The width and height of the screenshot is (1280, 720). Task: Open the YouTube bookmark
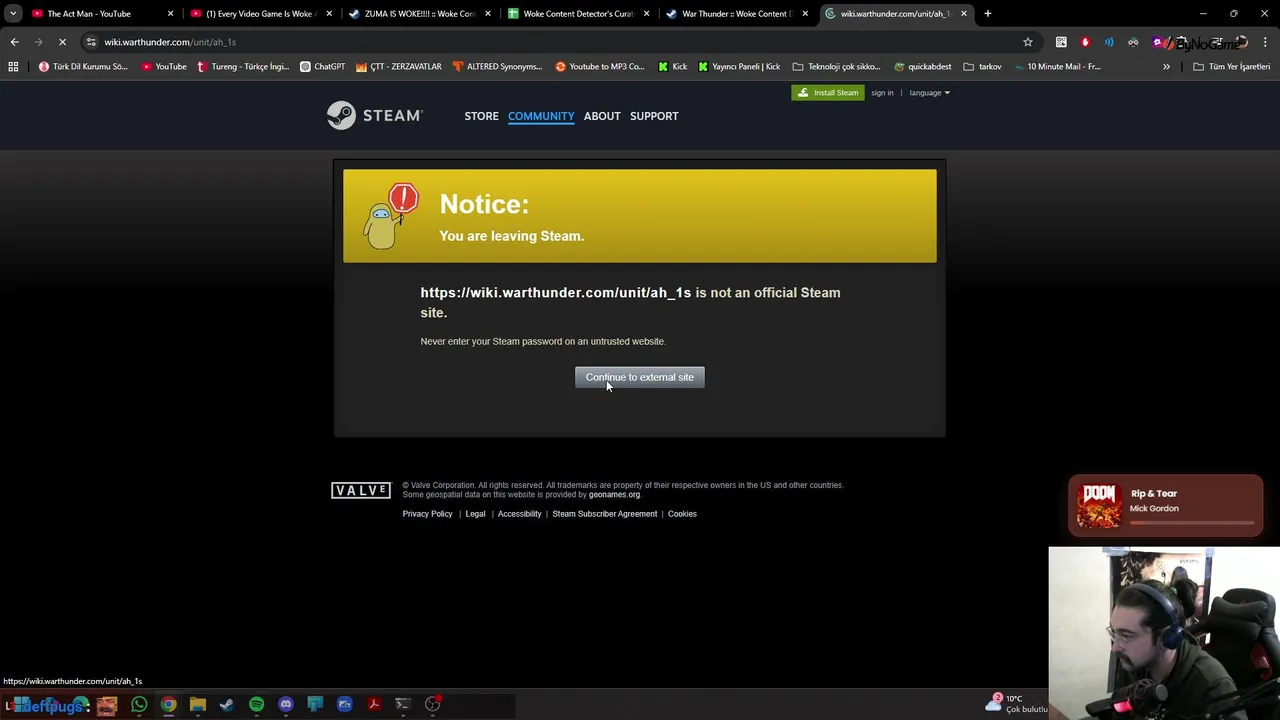[x=164, y=67]
